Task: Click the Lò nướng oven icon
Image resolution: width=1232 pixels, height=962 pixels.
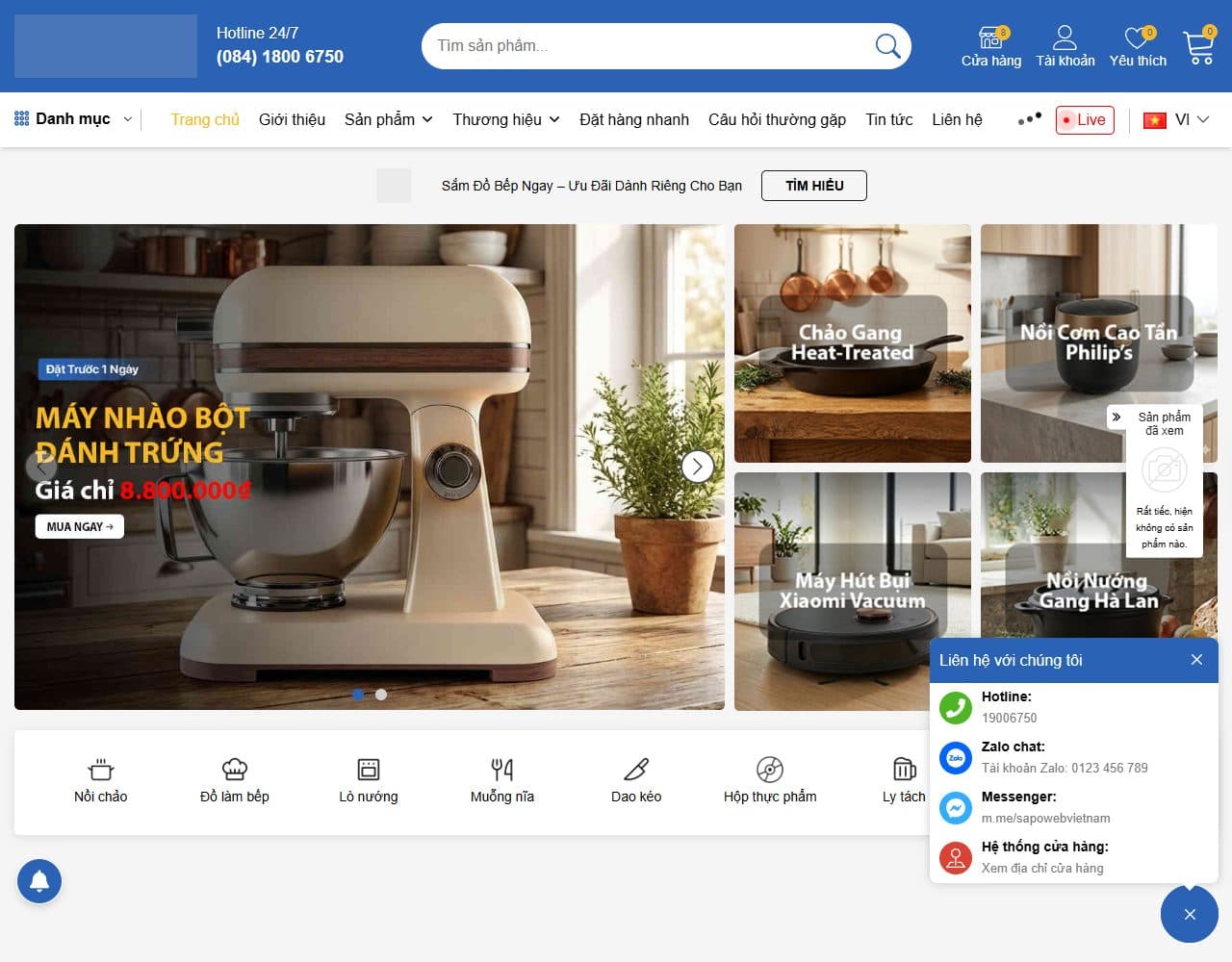Action: point(369,769)
